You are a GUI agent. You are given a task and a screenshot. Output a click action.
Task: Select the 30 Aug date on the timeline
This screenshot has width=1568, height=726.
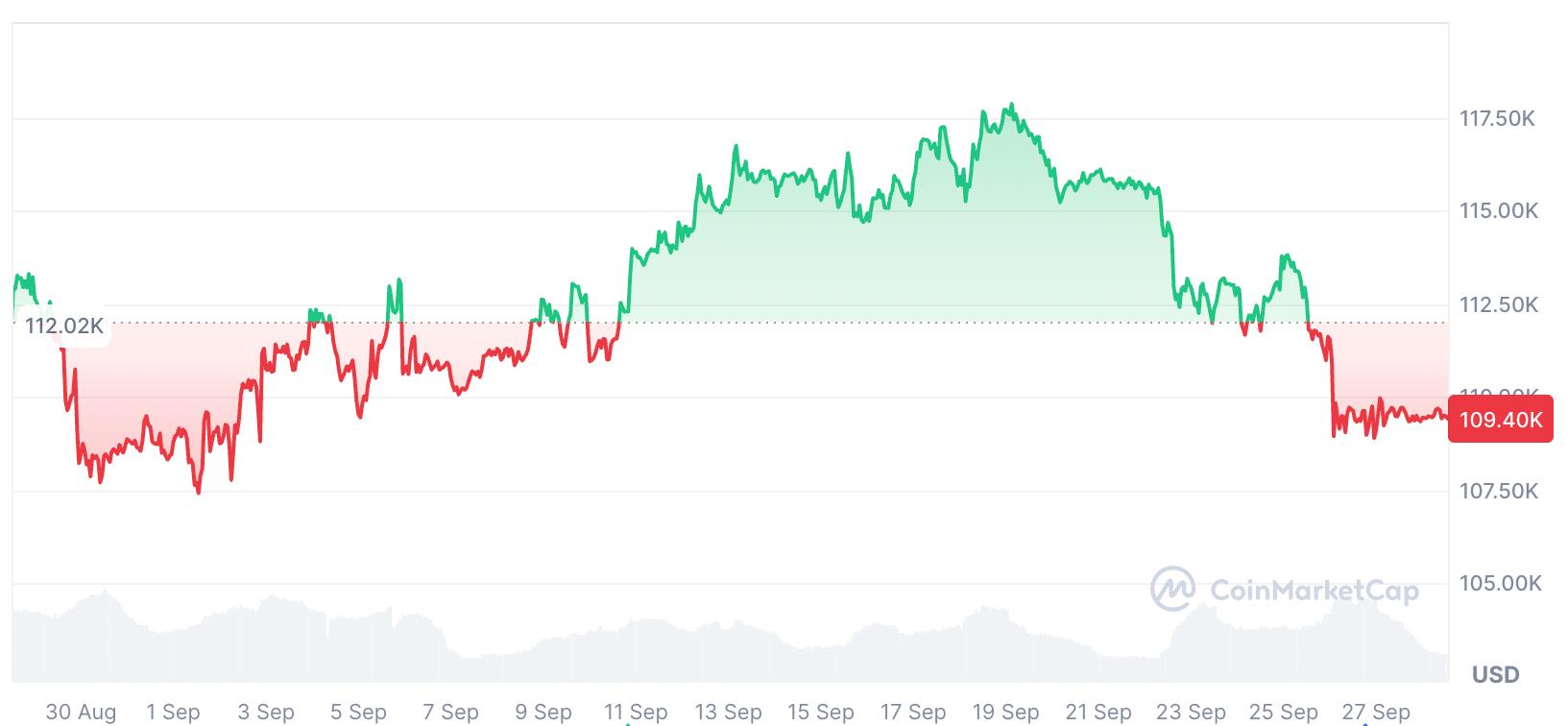click(x=81, y=712)
